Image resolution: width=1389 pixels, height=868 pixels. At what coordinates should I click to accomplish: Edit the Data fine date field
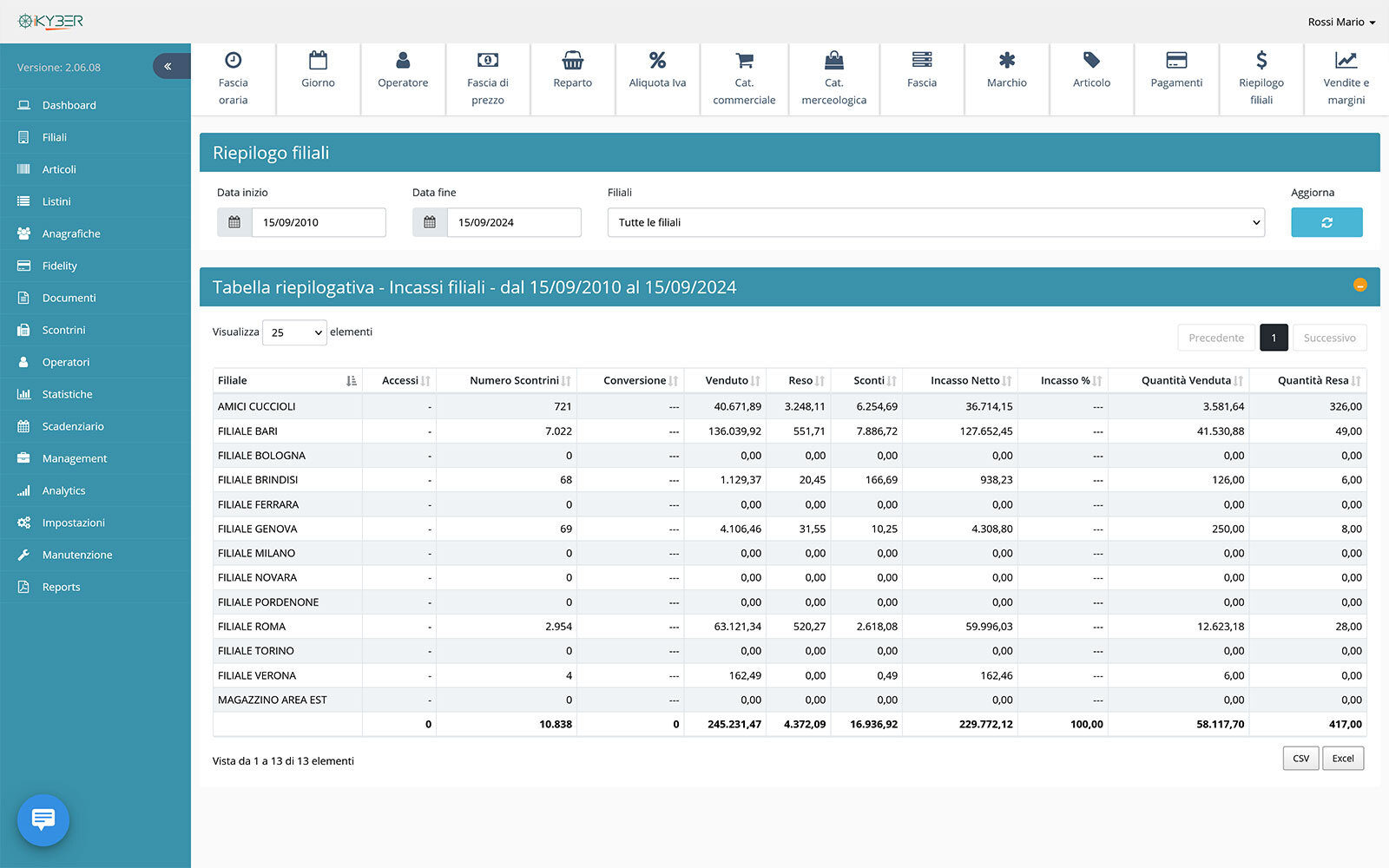[x=514, y=222]
